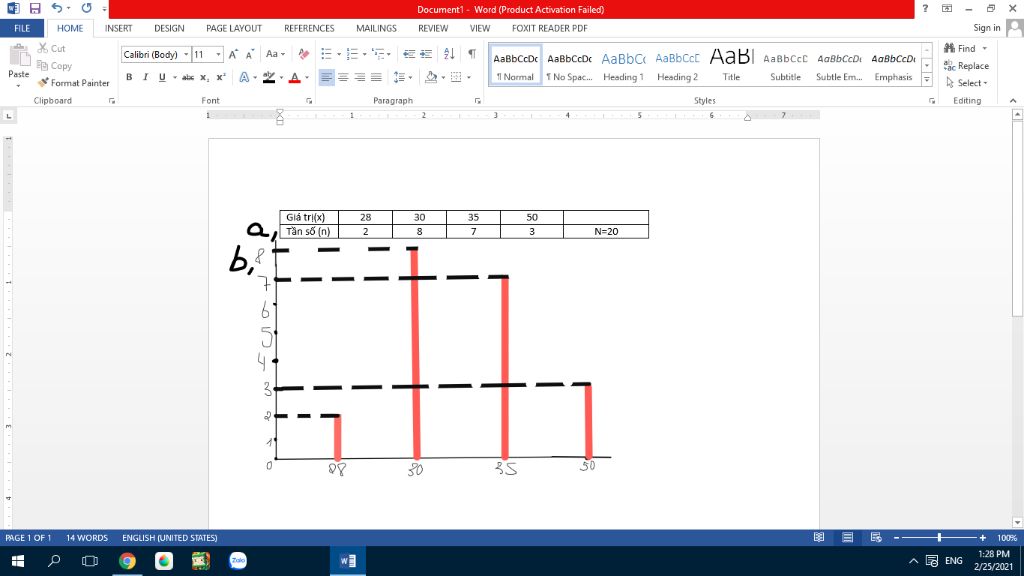Switch to the REFERENCES tab
Image resolution: width=1024 pixels, height=576 pixels.
point(309,28)
